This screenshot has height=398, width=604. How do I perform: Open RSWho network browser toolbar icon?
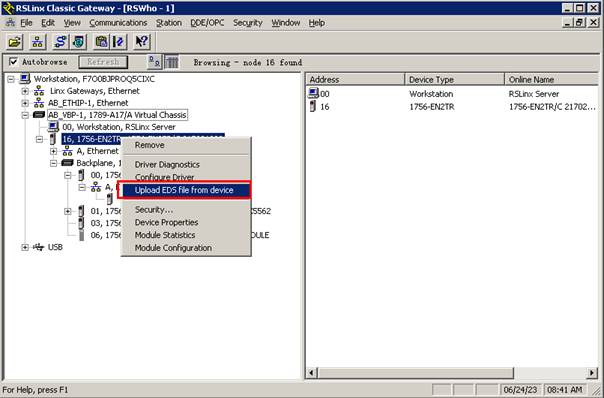click(x=37, y=42)
